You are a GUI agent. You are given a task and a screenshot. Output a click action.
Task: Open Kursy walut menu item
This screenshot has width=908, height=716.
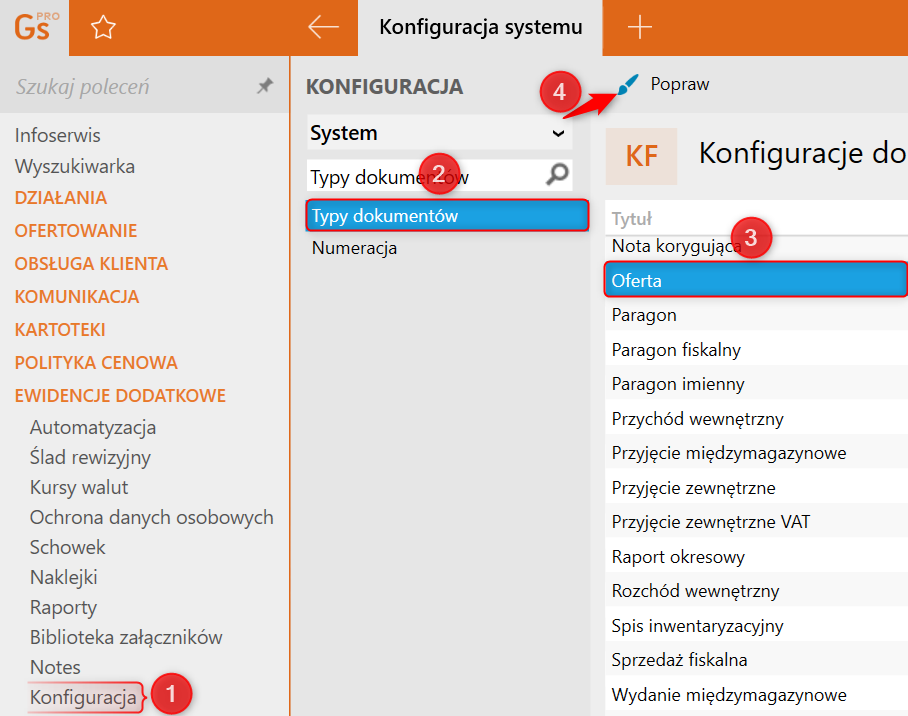pos(79,487)
